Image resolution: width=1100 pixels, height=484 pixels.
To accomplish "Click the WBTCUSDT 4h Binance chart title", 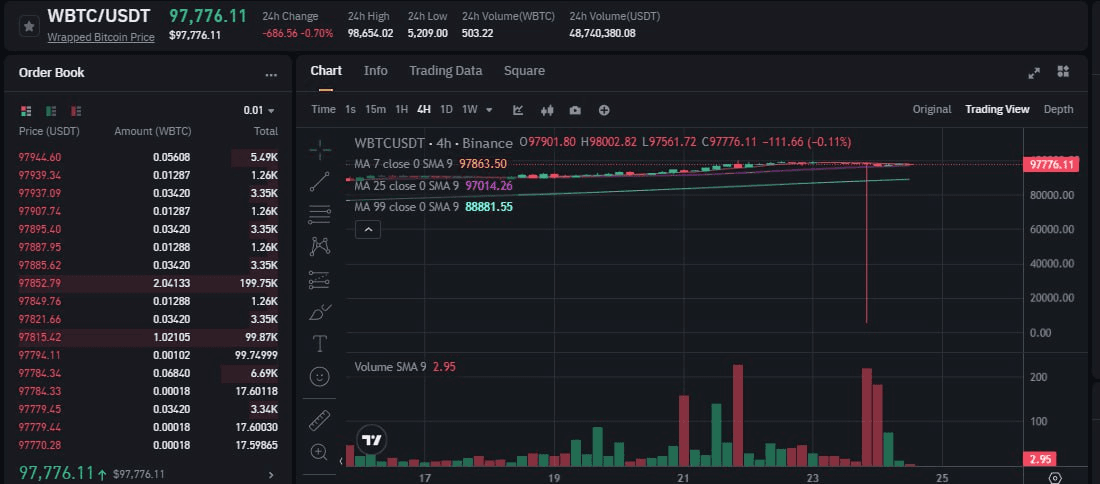I will (434, 143).
